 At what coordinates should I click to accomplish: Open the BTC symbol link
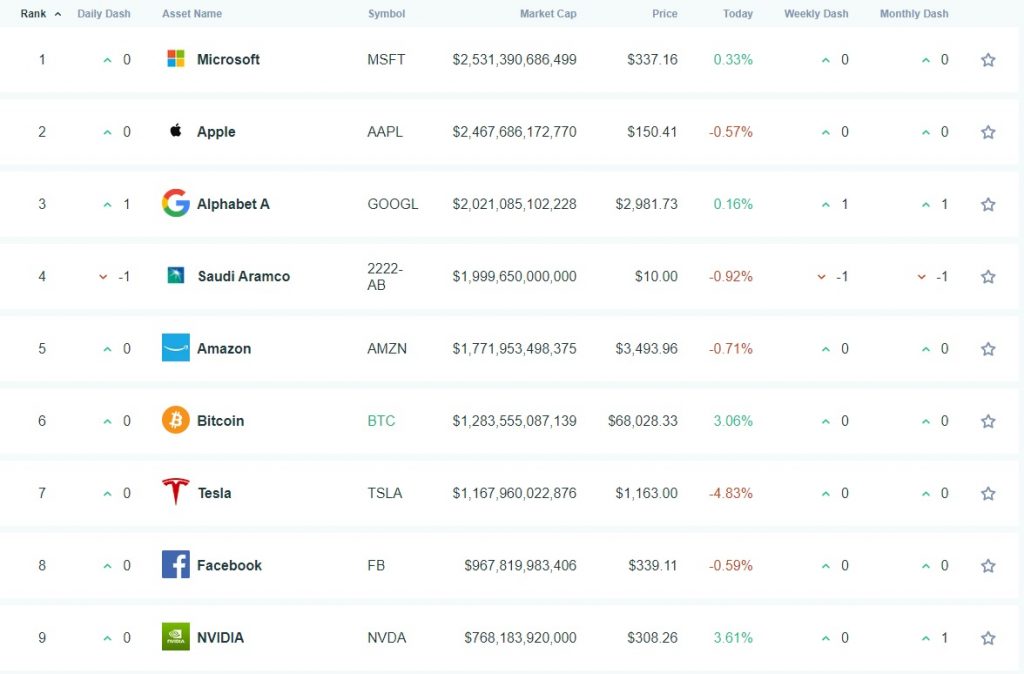click(x=381, y=421)
